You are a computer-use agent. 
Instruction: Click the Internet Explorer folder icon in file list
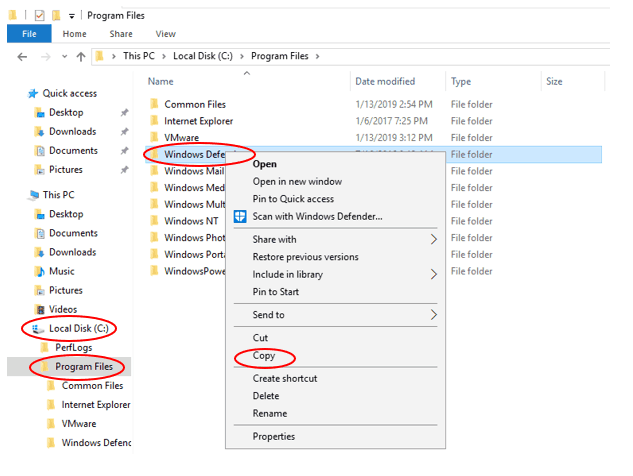click(x=154, y=121)
